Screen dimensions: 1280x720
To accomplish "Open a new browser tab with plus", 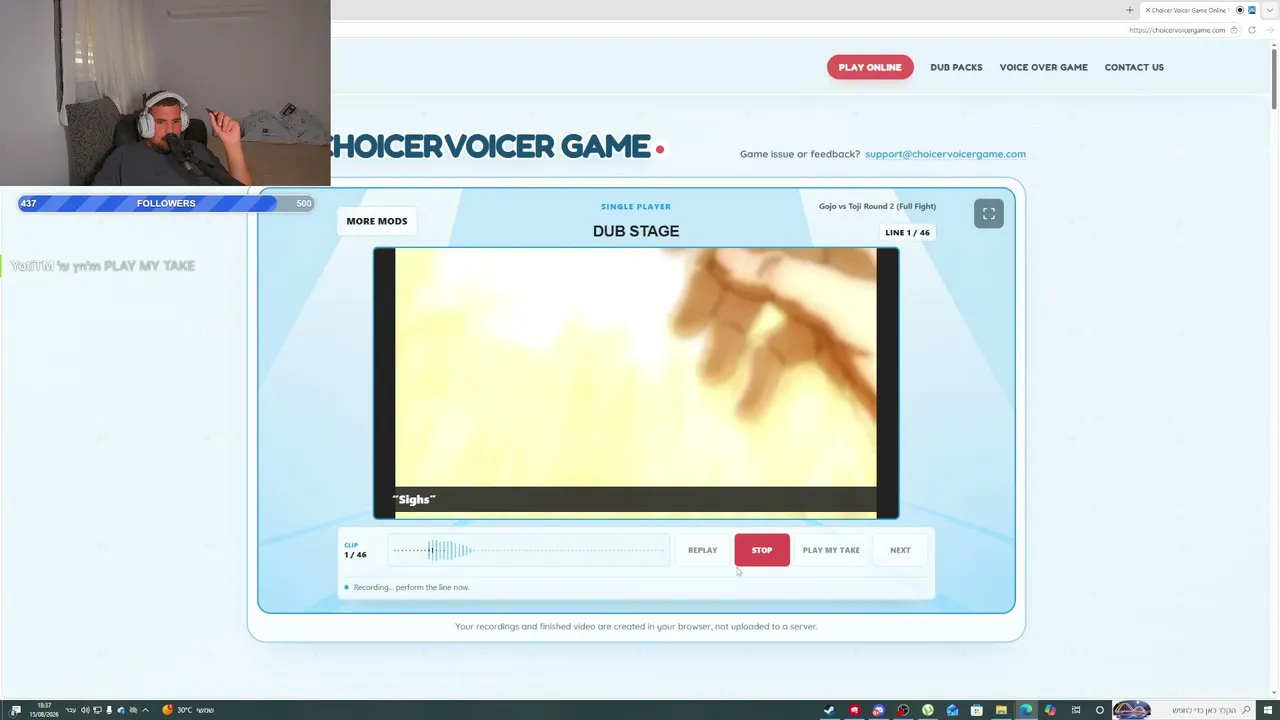I will [x=1130, y=10].
